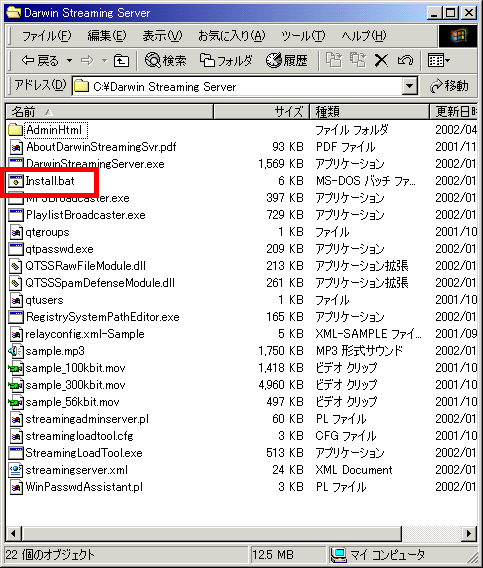Select sample_56kbit.mov video icon
This screenshot has width=483, height=568.
tap(15, 402)
